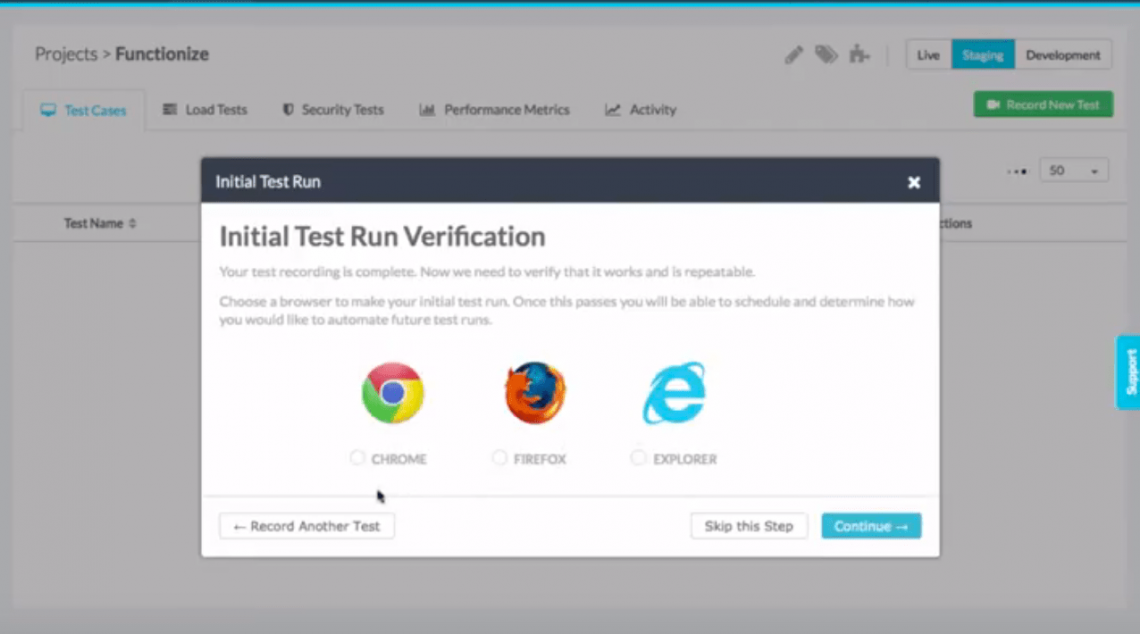1140x634 pixels.
Task: Click the Firefox browser logo
Action: pyautogui.click(x=535, y=393)
